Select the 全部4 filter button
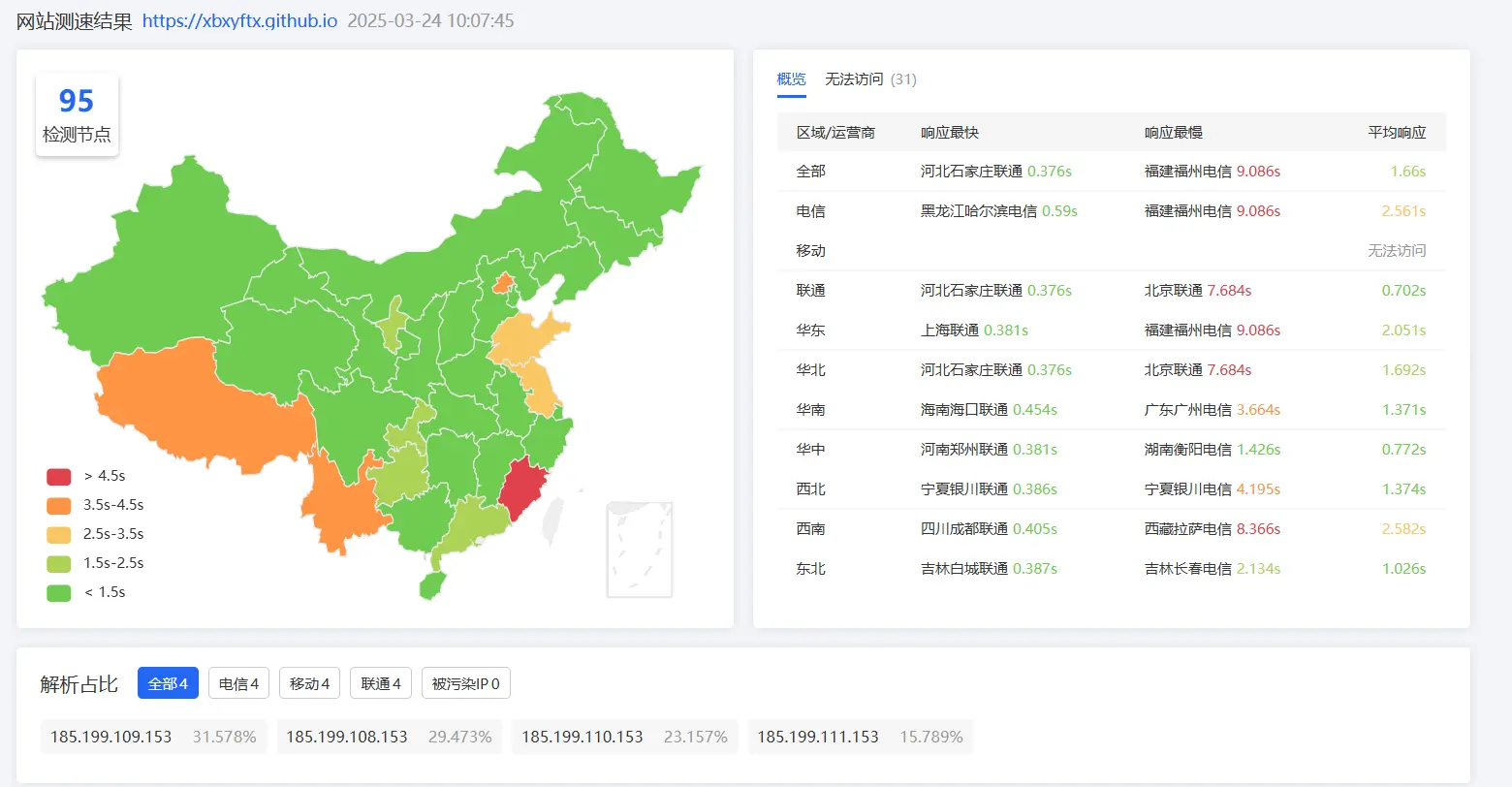Viewport: 1512px width, 787px height. click(x=168, y=683)
